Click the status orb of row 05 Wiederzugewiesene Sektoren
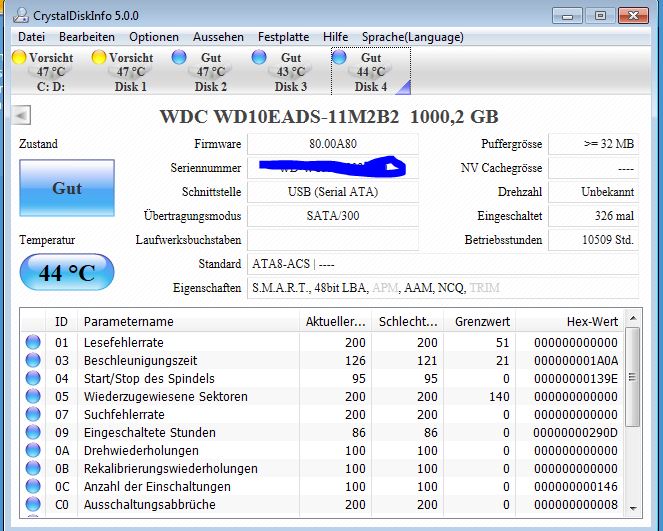 tap(33, 396)
